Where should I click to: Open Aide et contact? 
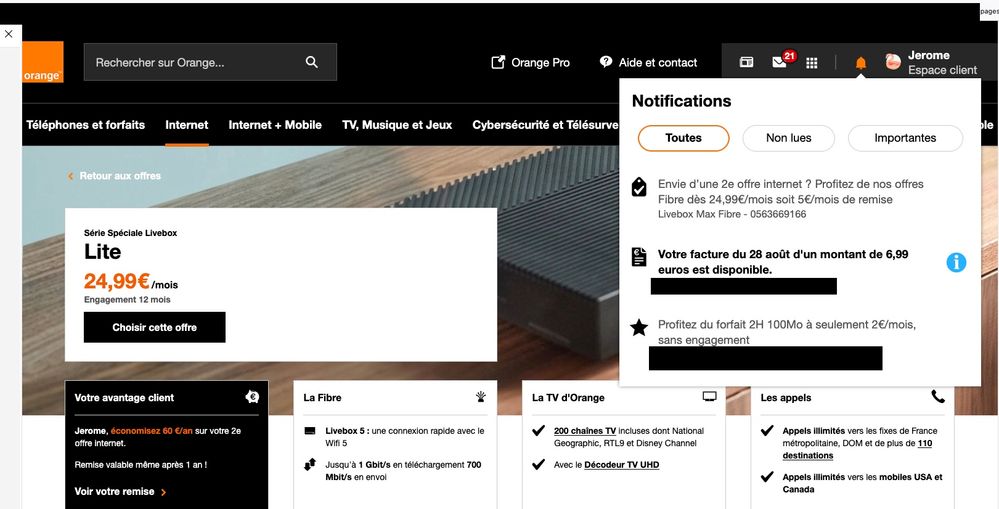(x=649, y=62)
